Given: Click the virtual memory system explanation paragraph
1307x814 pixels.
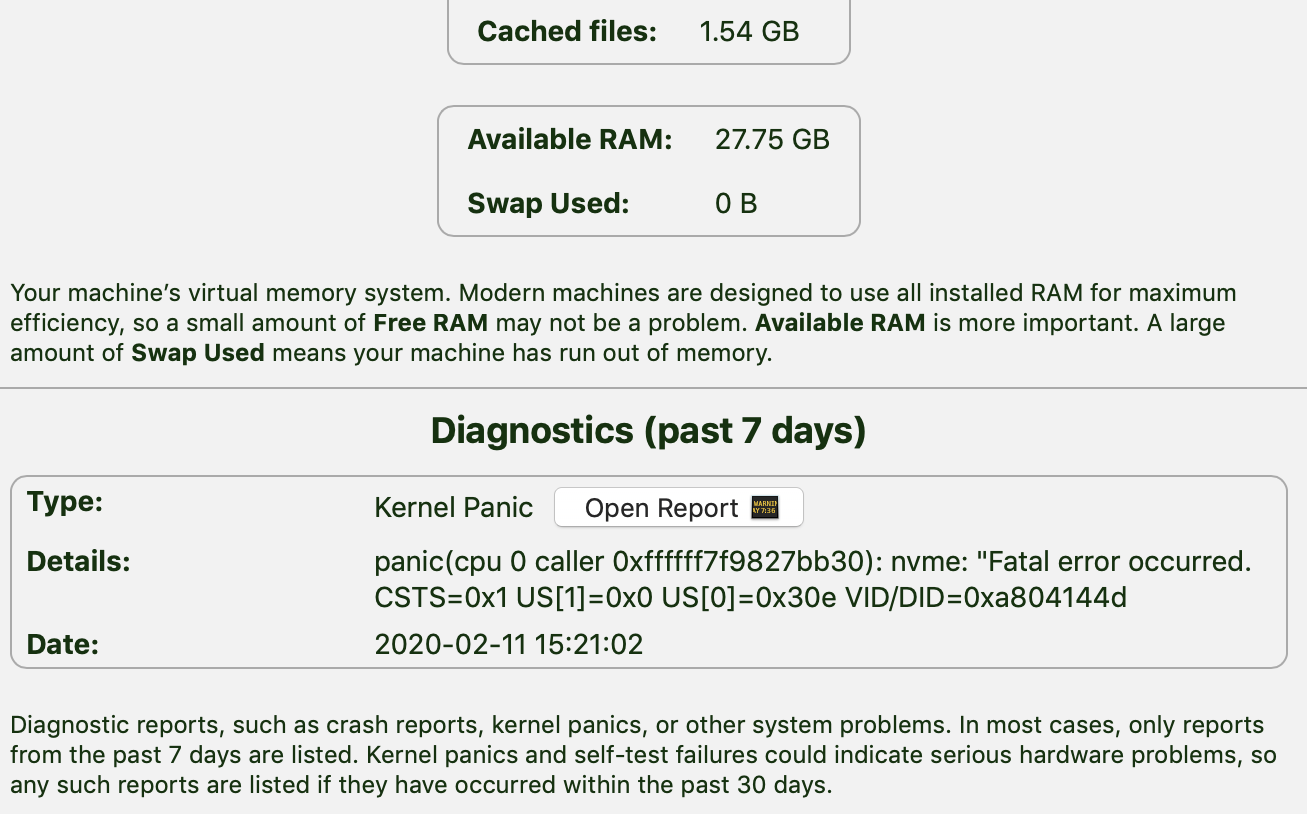Looking at the screenshot, I should click(x=623, y=323).
